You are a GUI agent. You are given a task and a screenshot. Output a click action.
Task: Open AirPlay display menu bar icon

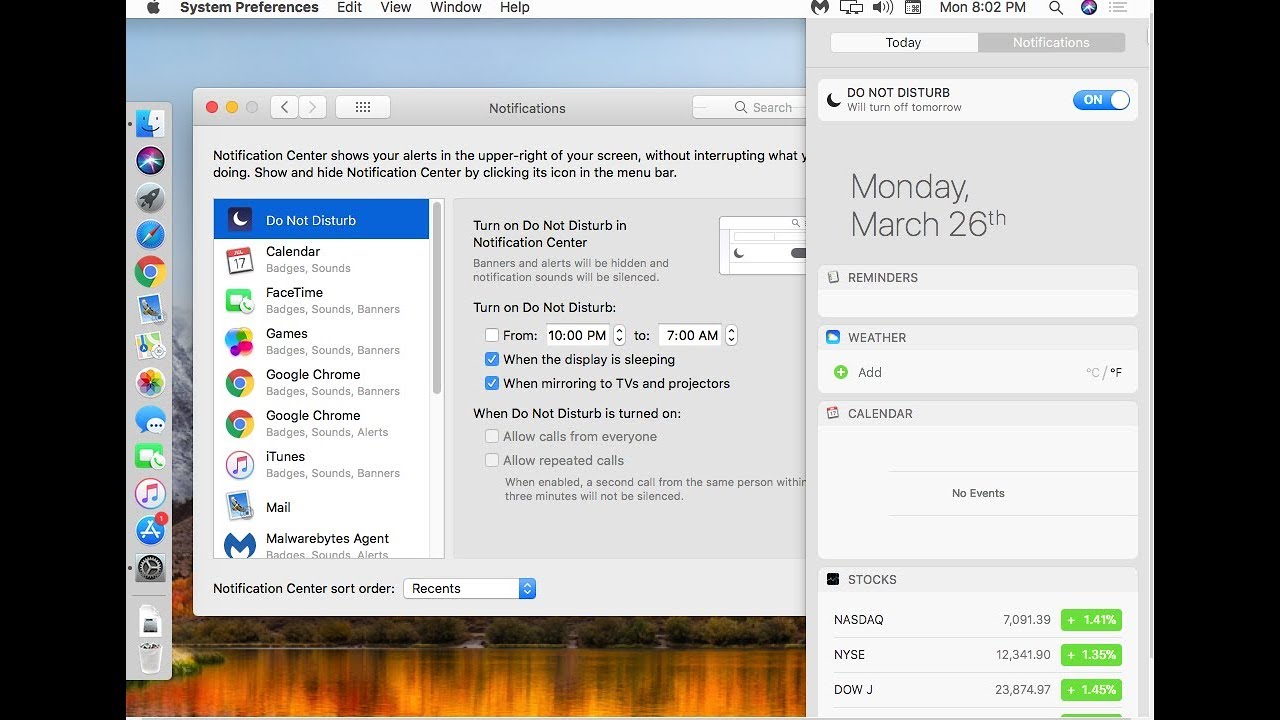pos(851,7)
